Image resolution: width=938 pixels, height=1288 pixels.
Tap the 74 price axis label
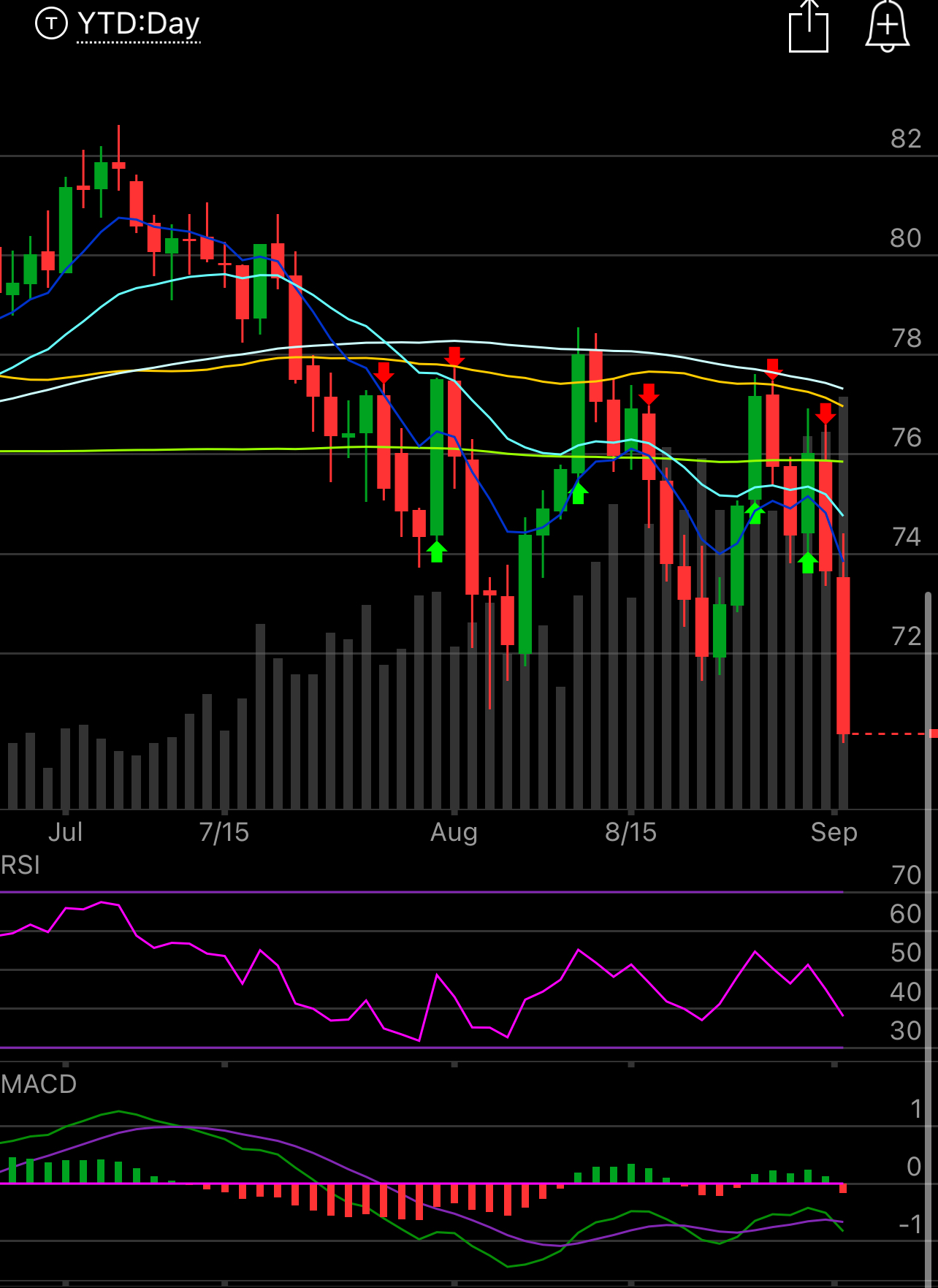tap(906, 537)
